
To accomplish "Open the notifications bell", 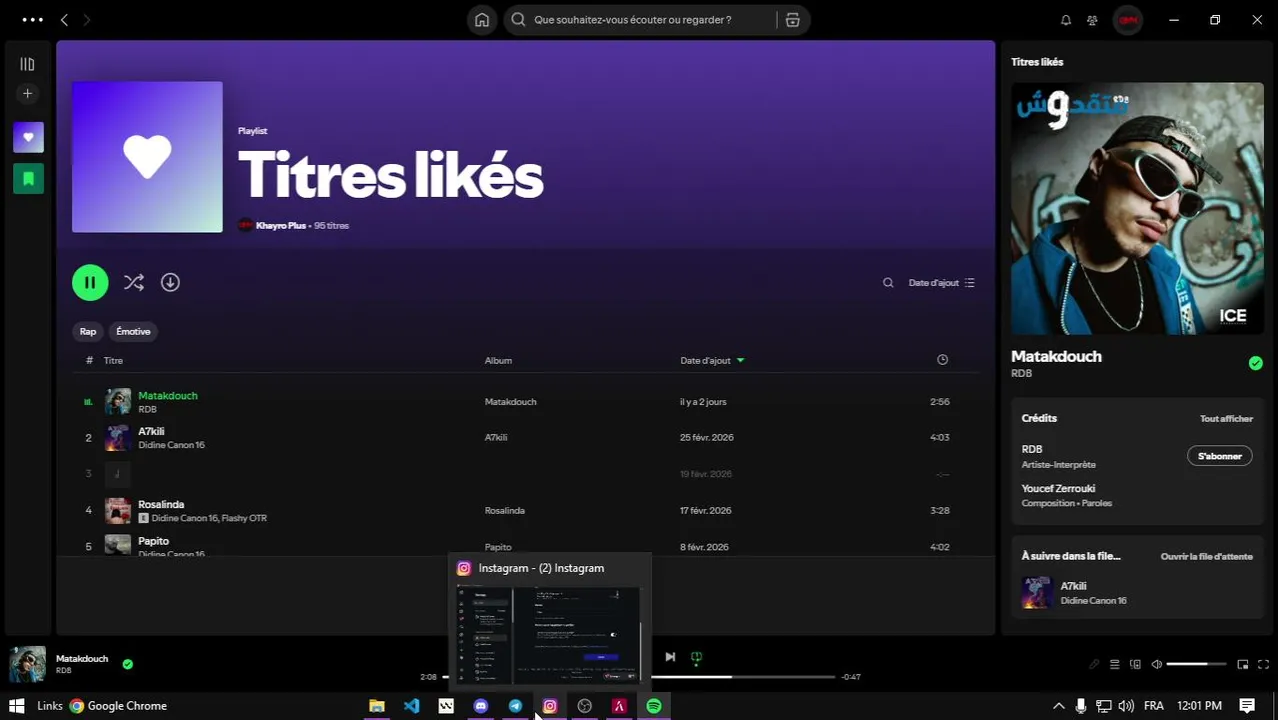I will (x=1066, y=20).
